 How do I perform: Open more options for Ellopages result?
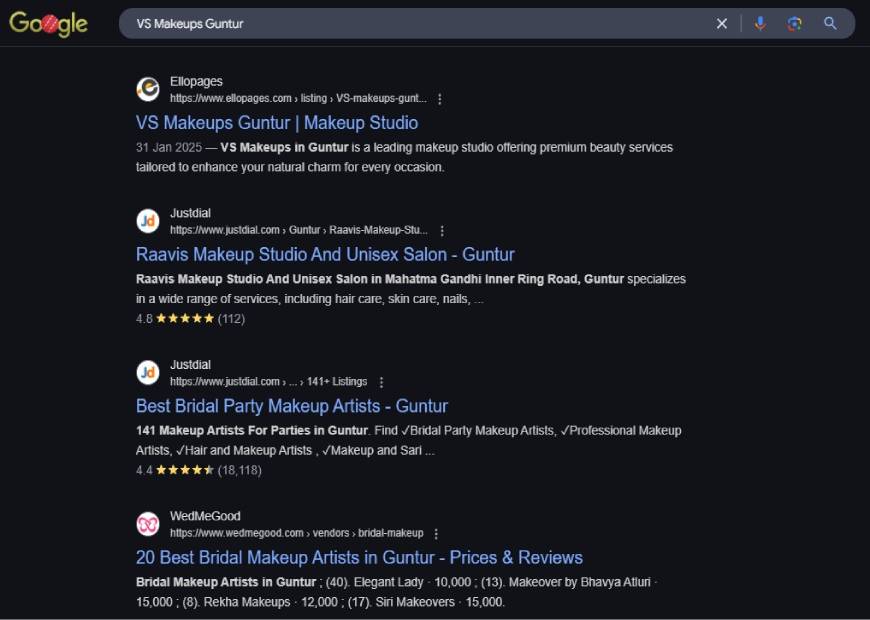[439, 99]
